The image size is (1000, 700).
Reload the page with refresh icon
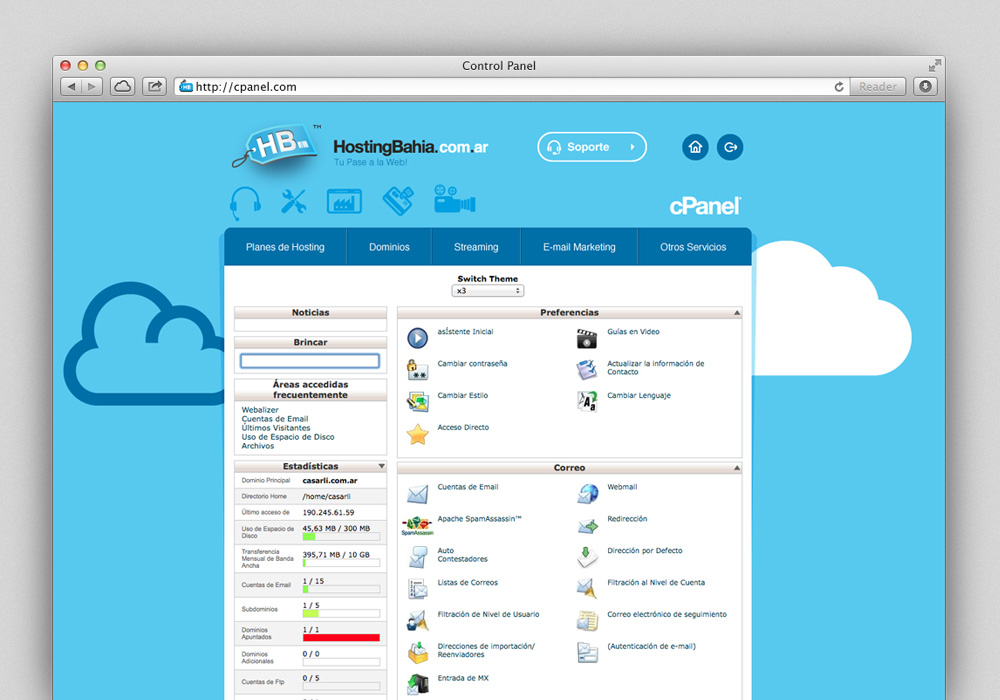tap(839, 87)
